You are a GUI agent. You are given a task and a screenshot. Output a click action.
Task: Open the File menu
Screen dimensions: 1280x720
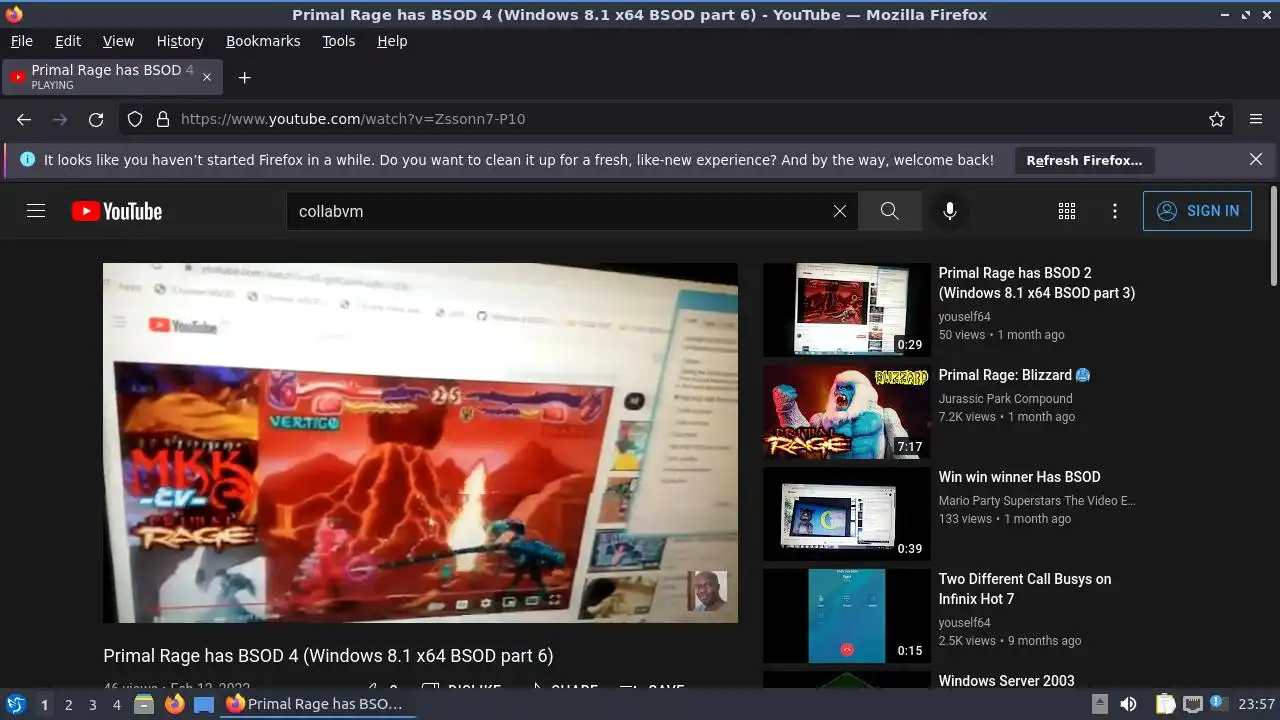coord(21,41)
